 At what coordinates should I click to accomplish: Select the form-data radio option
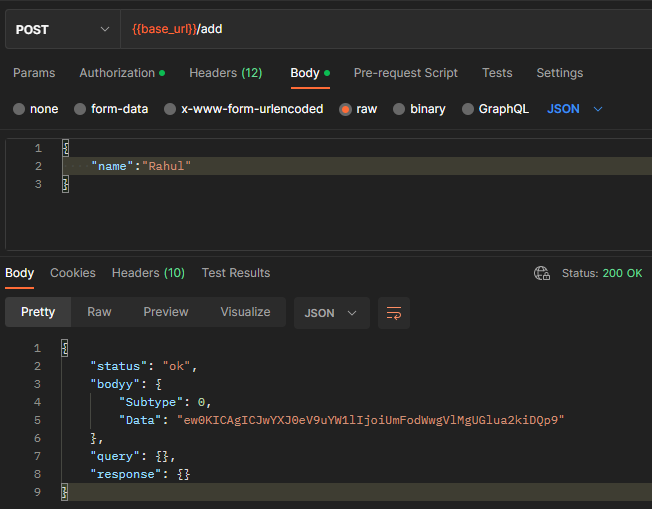point(80,109)
